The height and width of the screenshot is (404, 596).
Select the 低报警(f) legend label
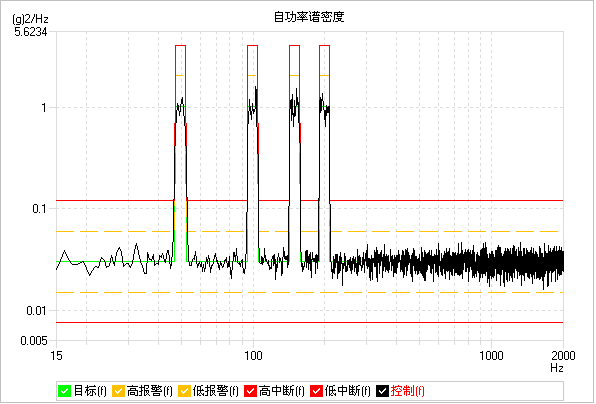216,391
